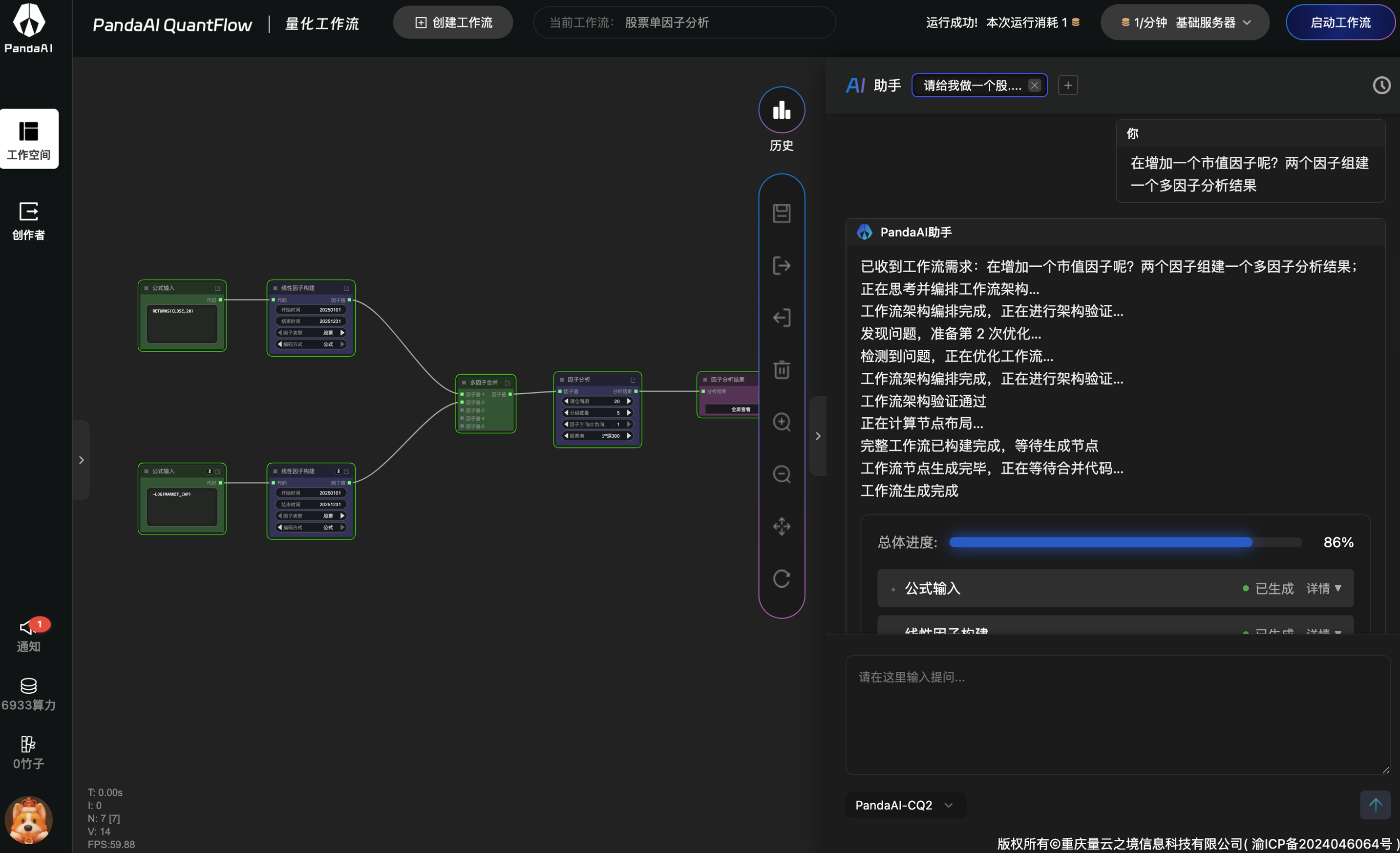Open edit icon on RETURNS 公式输入 node

coord(217,288)
